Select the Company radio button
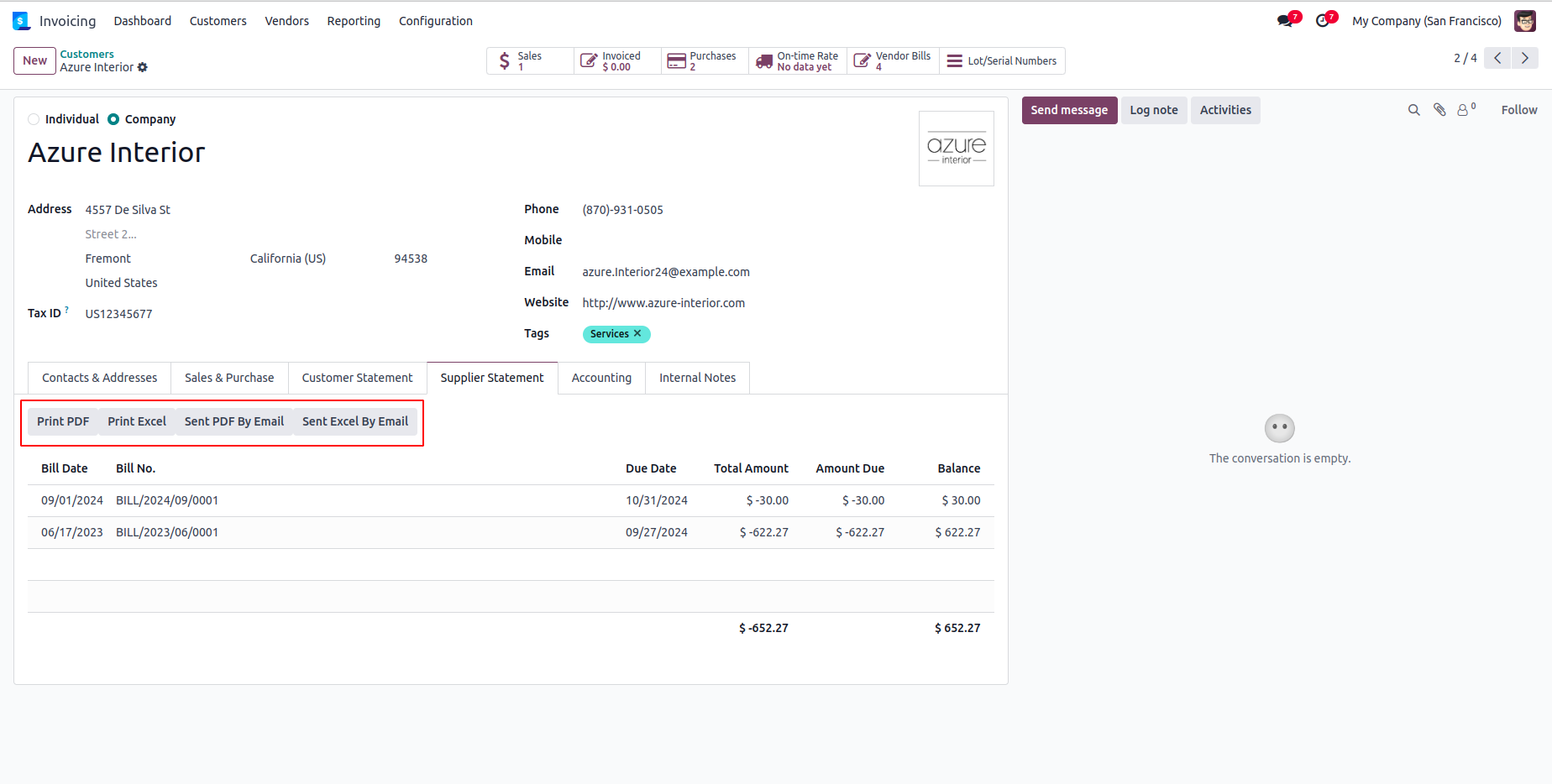The image size is (1552, 784). (113, 119)
